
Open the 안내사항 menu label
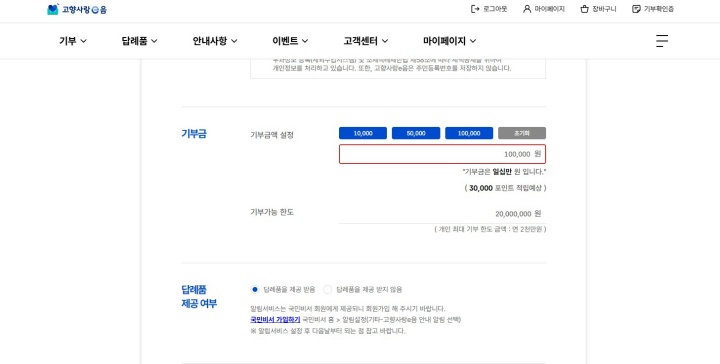point(210,41)
